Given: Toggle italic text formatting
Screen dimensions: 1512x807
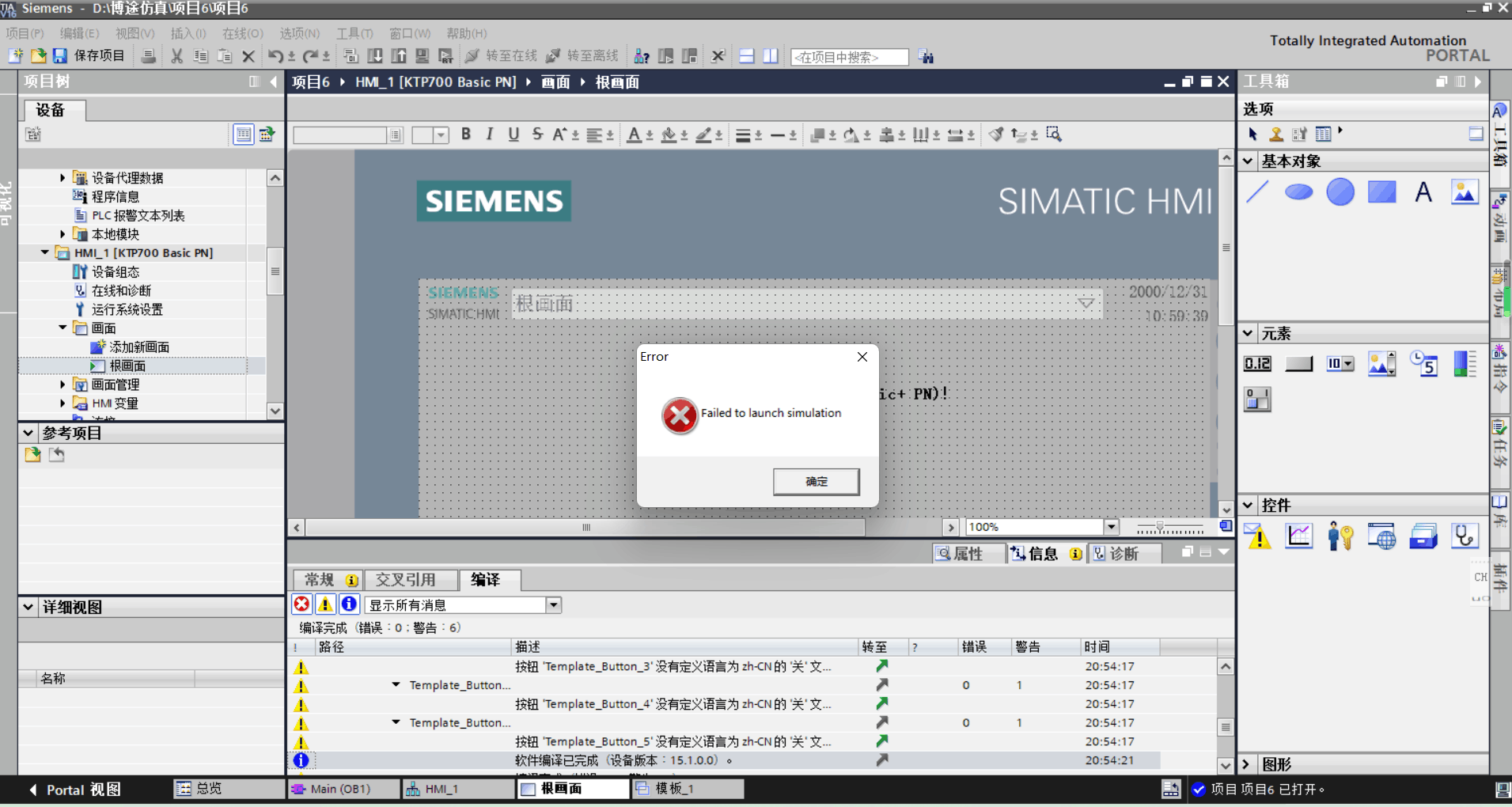Looking at the screenshot, I should click(x=490, y=134).
